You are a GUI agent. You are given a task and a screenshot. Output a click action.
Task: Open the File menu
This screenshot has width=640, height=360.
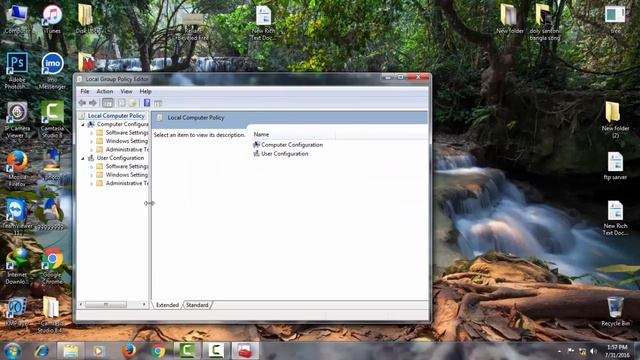click(84, 91)
